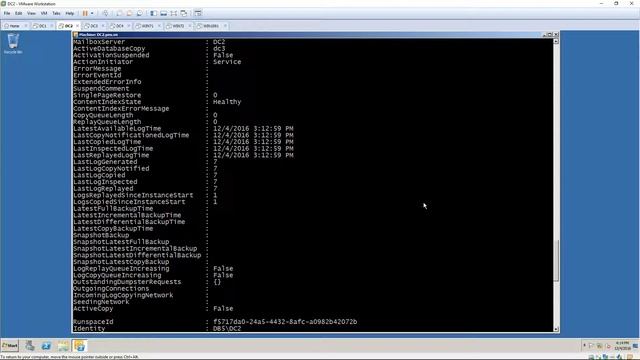Viewport: 640px width, 360px height.
Task: Show hidden tray icons arrow
Action: [x=584, y=346]
